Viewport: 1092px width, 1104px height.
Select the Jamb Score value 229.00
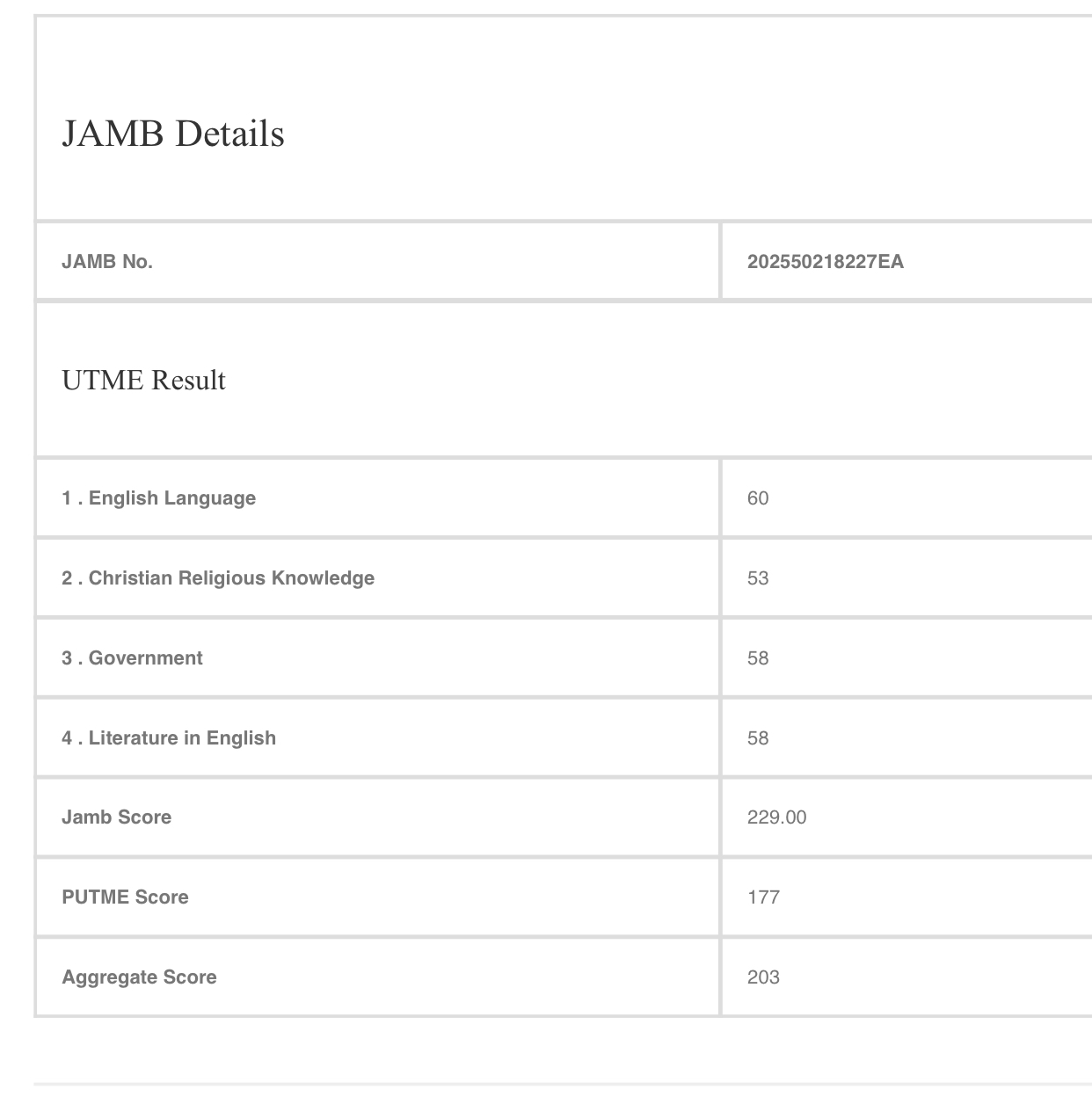point(776,817)
